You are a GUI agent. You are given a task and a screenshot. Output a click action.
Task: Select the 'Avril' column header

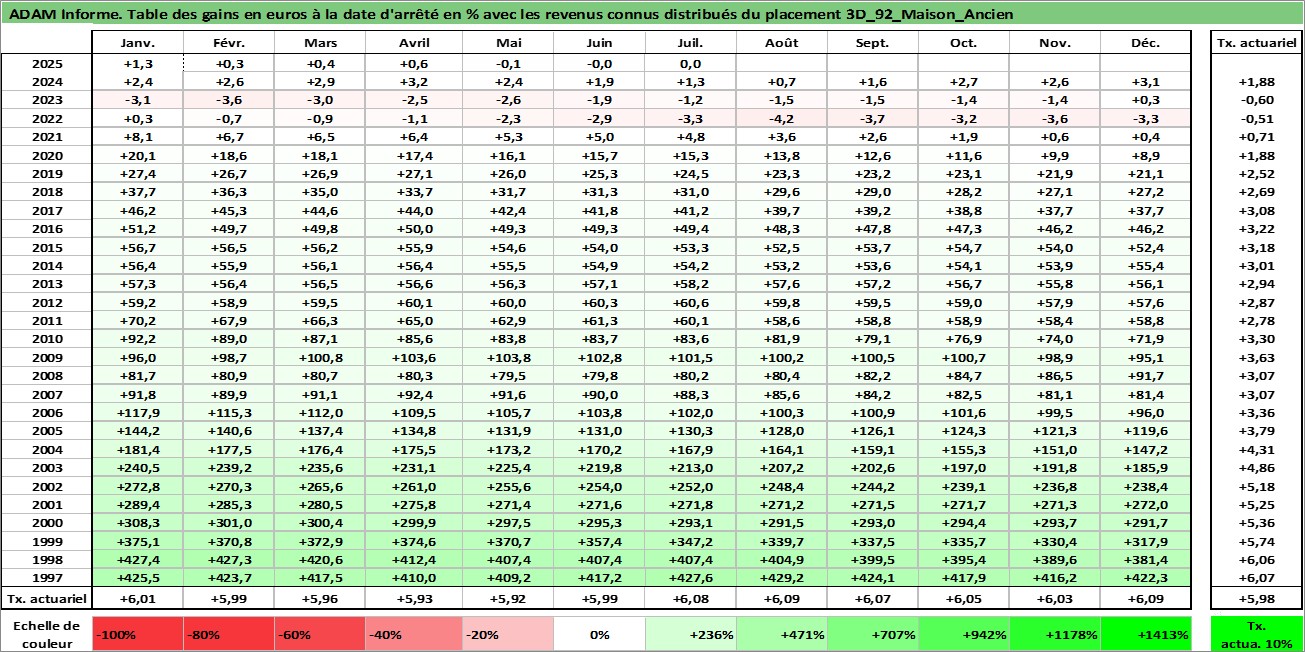[x=414, y=43]
